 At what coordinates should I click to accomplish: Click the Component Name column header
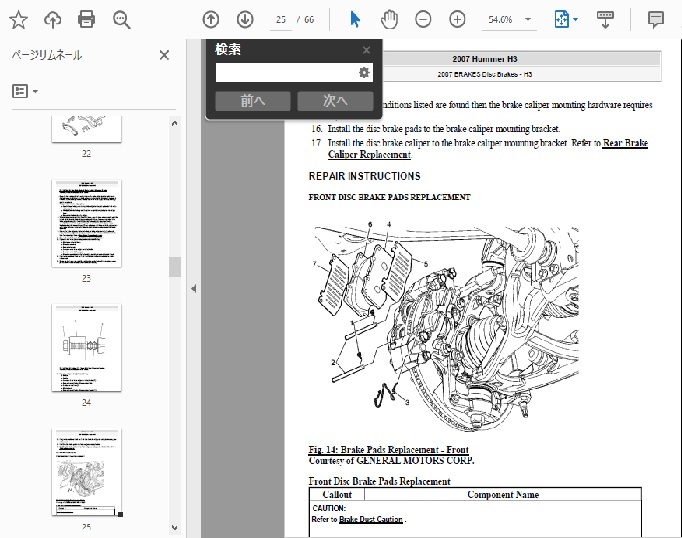[x=503, y=495]
